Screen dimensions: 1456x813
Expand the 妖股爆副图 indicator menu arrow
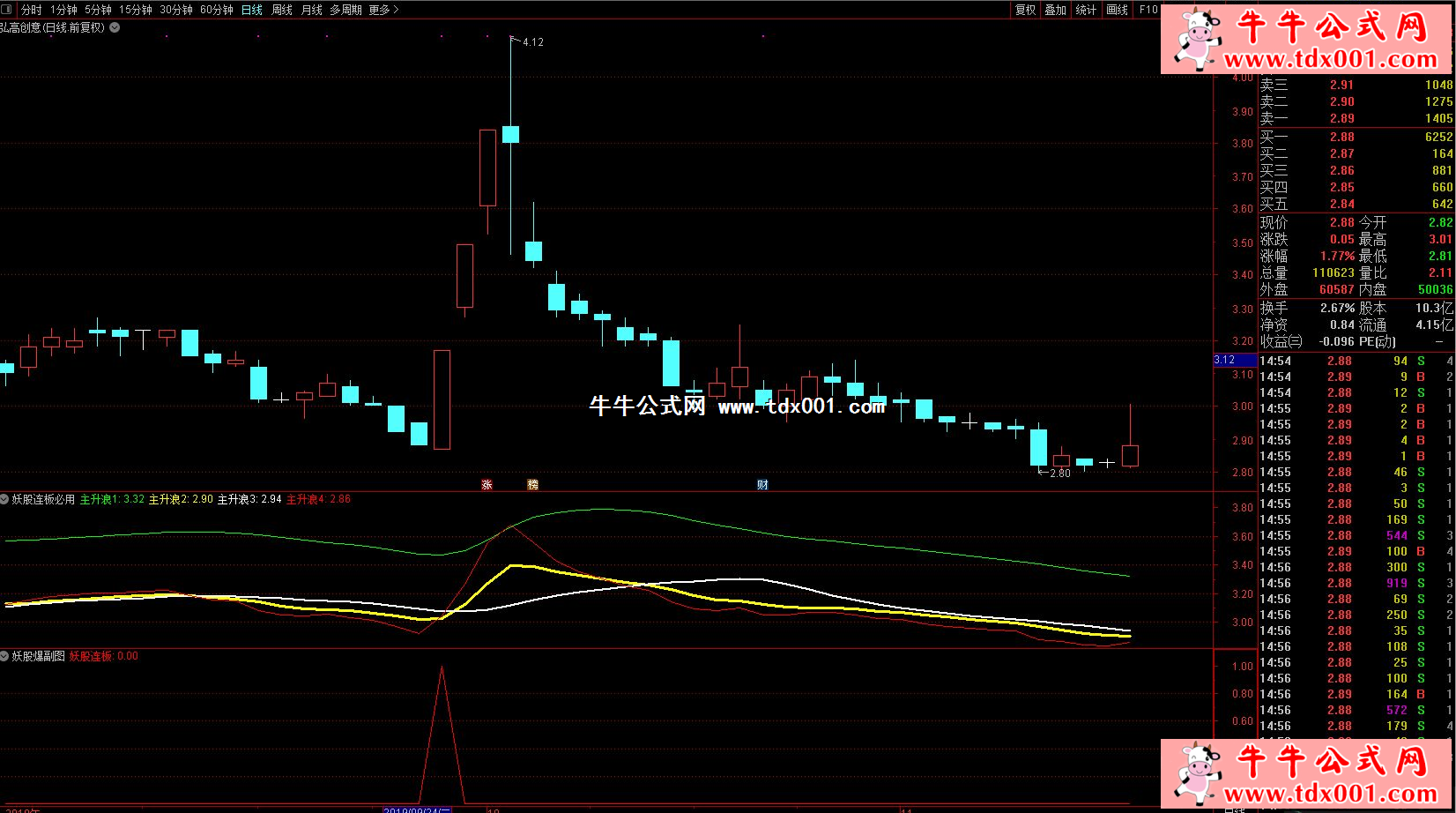4,656
